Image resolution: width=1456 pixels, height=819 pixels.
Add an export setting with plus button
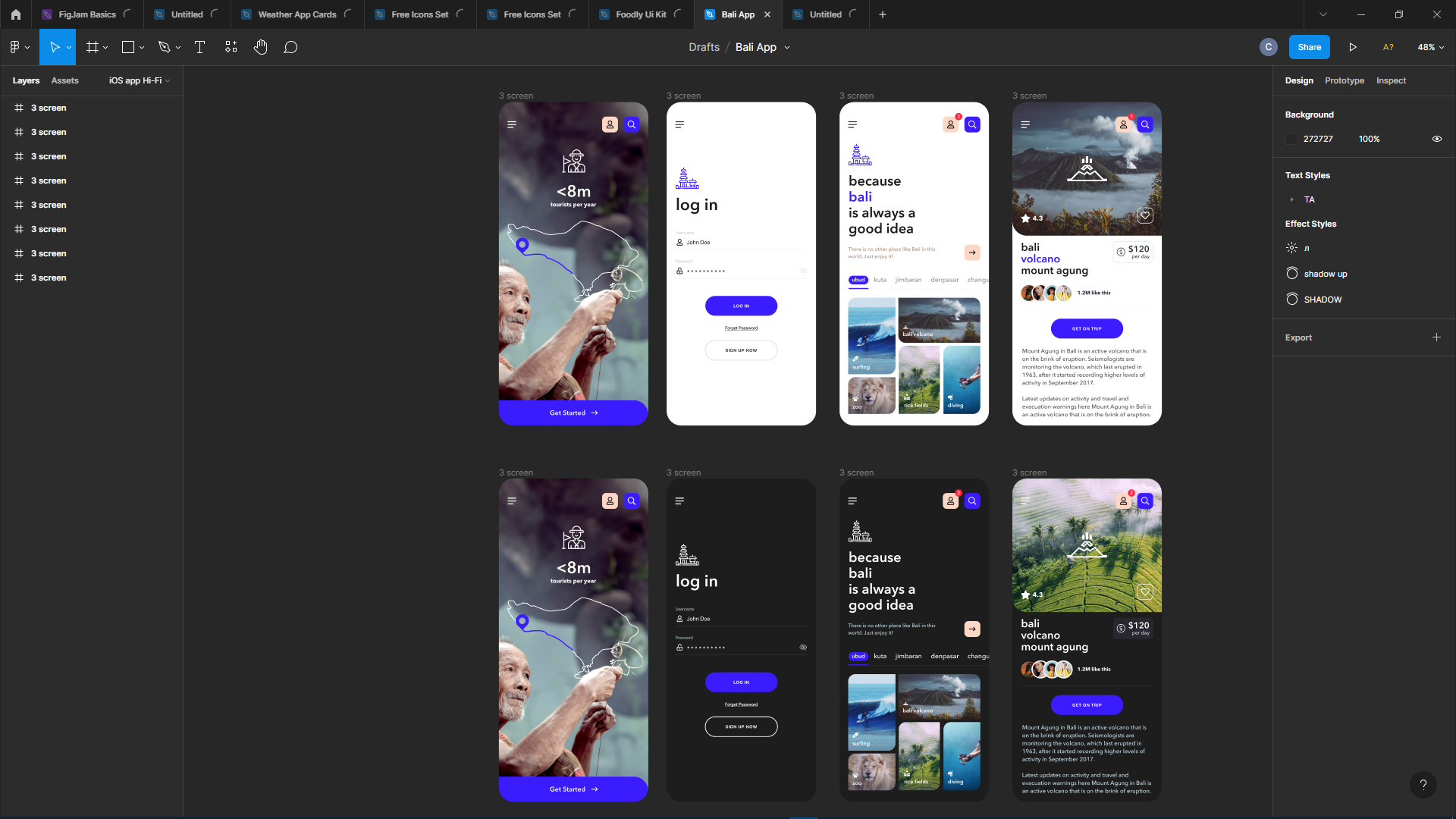coord(1437,337)
